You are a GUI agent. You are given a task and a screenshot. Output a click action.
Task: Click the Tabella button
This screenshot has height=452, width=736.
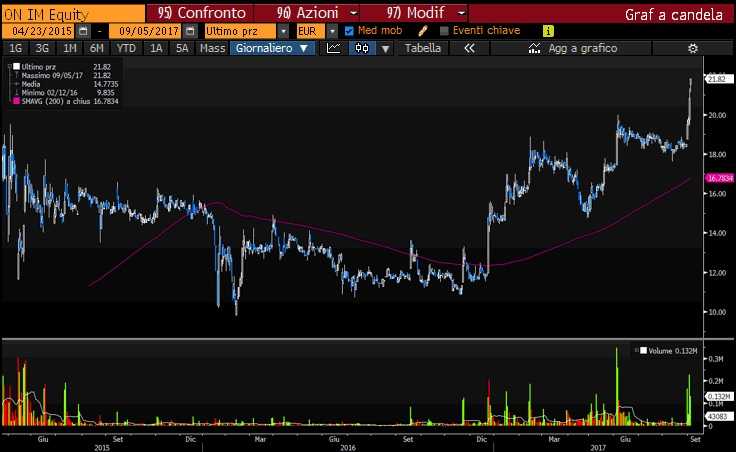(x=422, y=48)
